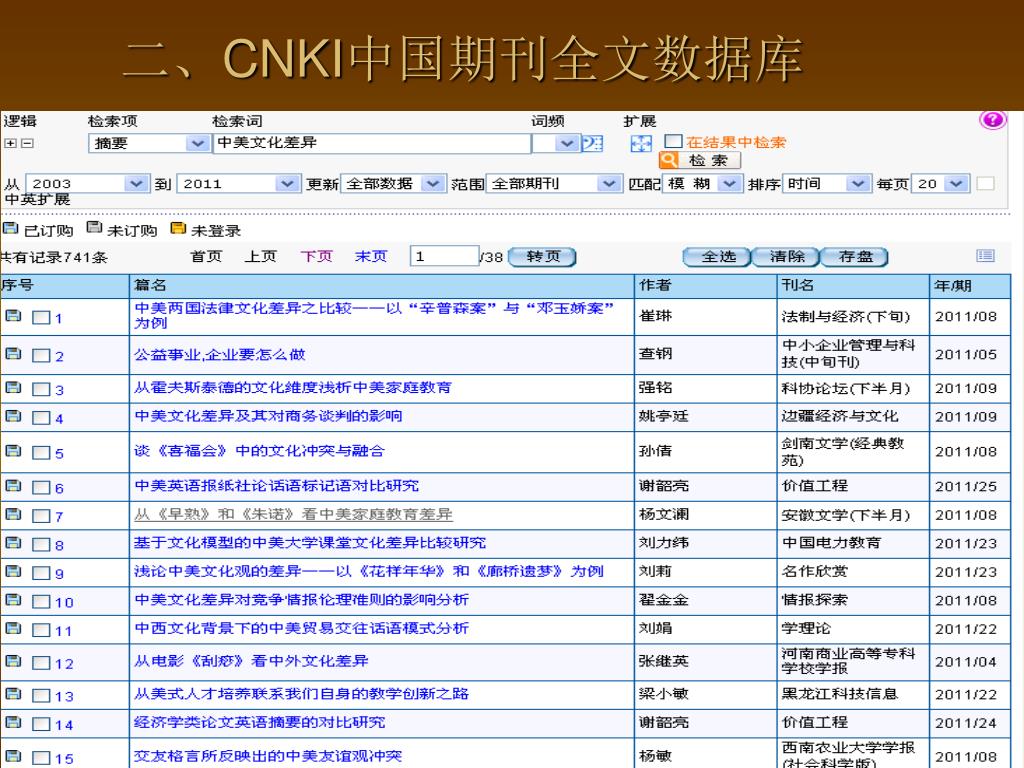The image size is (1024, 768).
Task: Open the 匹配 dropdown showing 模糊
Action: click(x=702, y=184)
